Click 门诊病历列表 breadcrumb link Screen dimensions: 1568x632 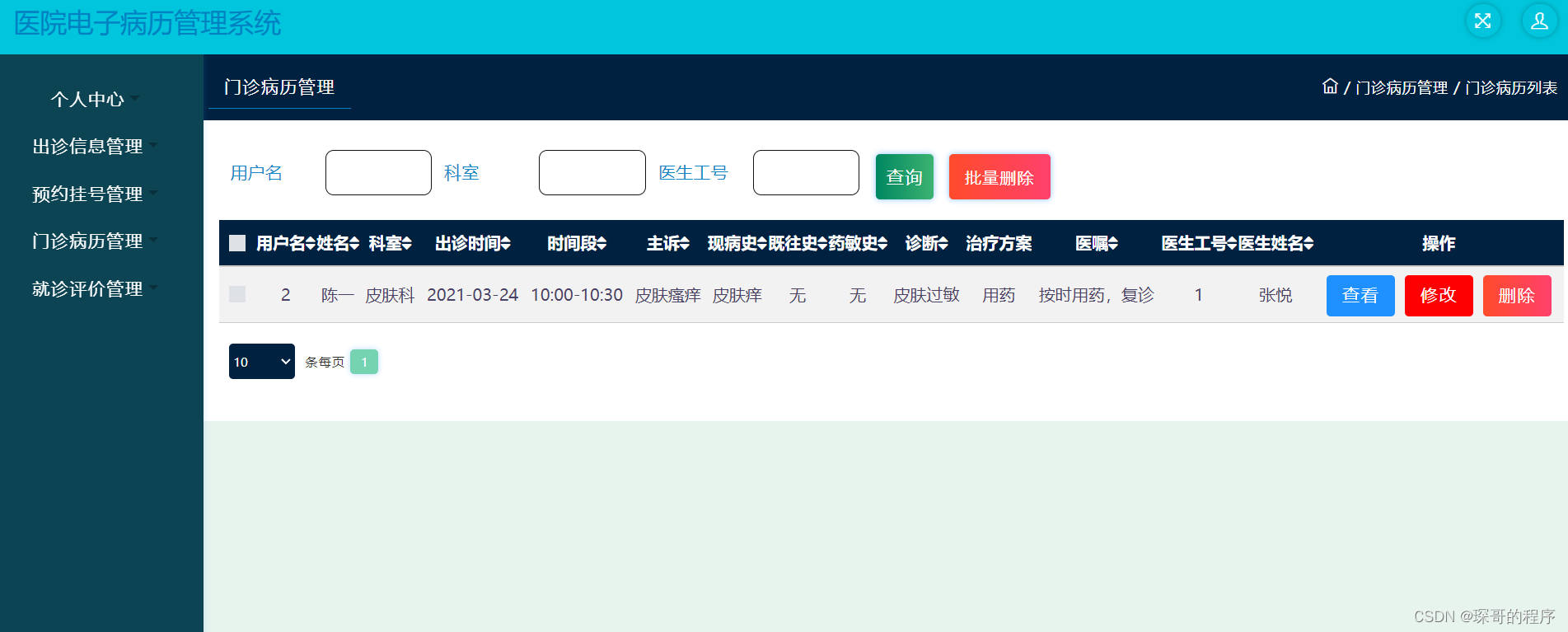coord(1511,87)
